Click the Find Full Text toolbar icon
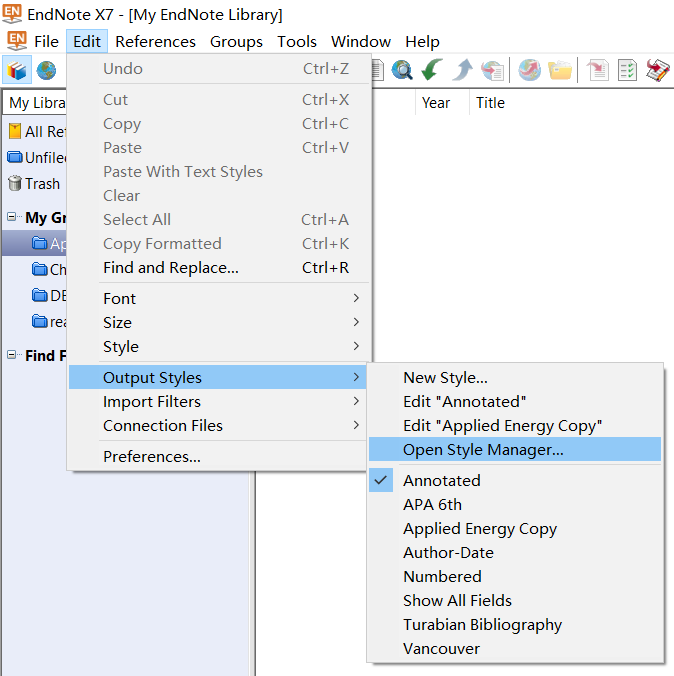This screenshot has height=676, width=674. [x=492, y=70]
